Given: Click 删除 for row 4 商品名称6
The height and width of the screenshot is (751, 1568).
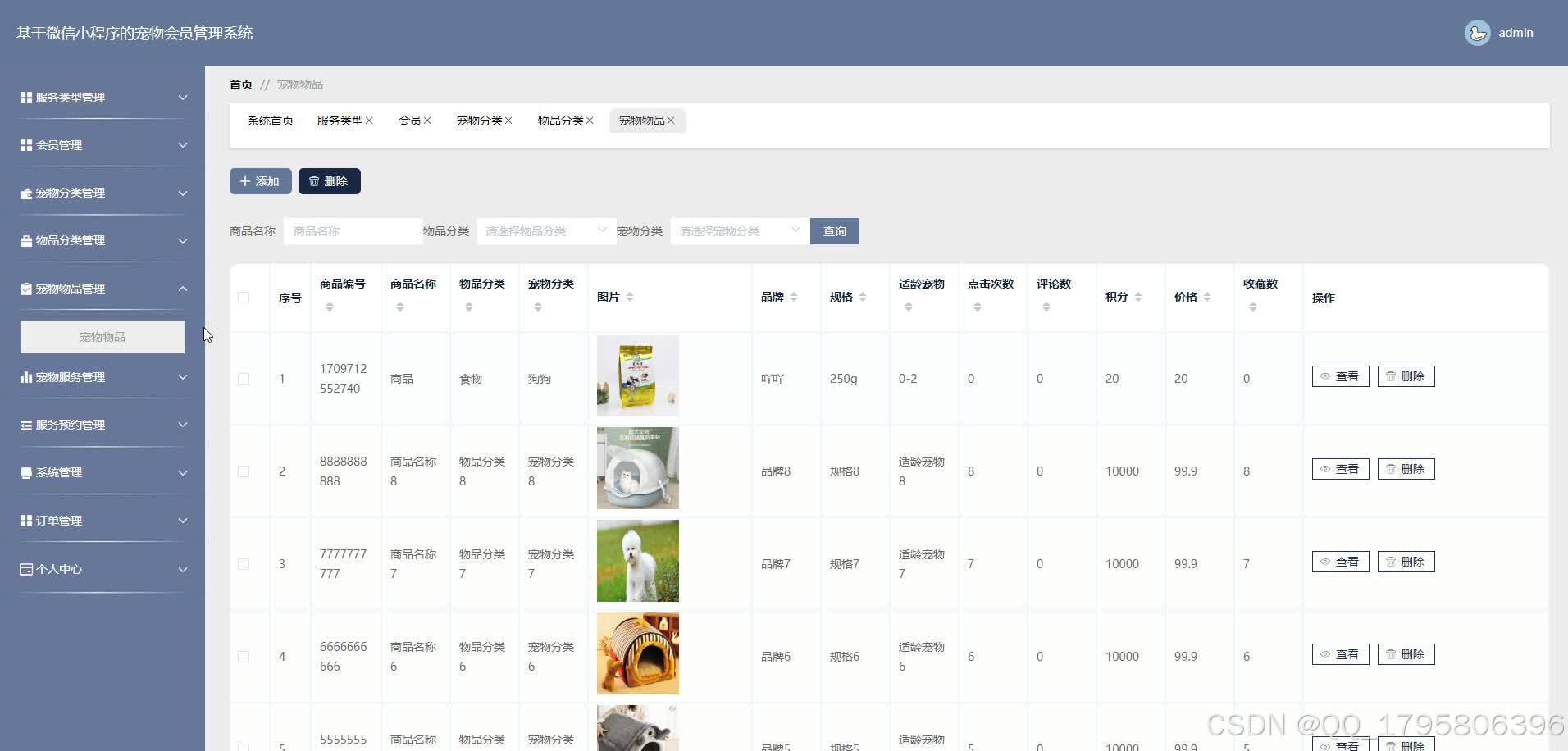Looking at the screenshot, I should [1406, 654].
